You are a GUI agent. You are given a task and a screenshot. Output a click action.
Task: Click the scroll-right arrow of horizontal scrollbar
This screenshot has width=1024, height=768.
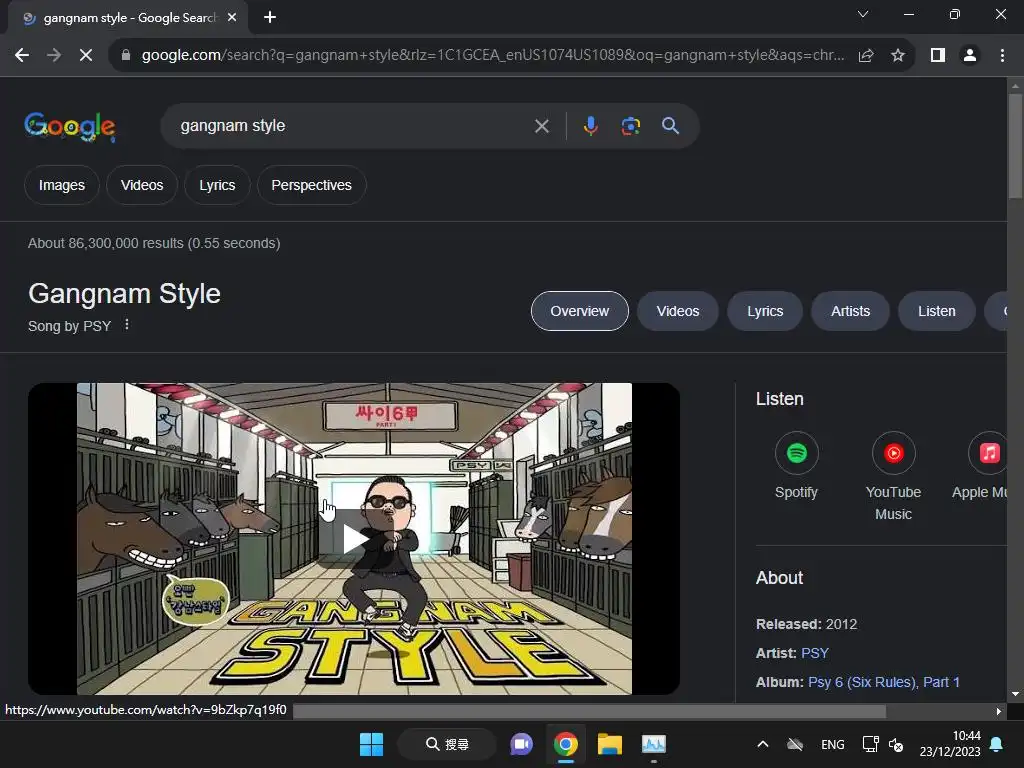click(999, 712)
